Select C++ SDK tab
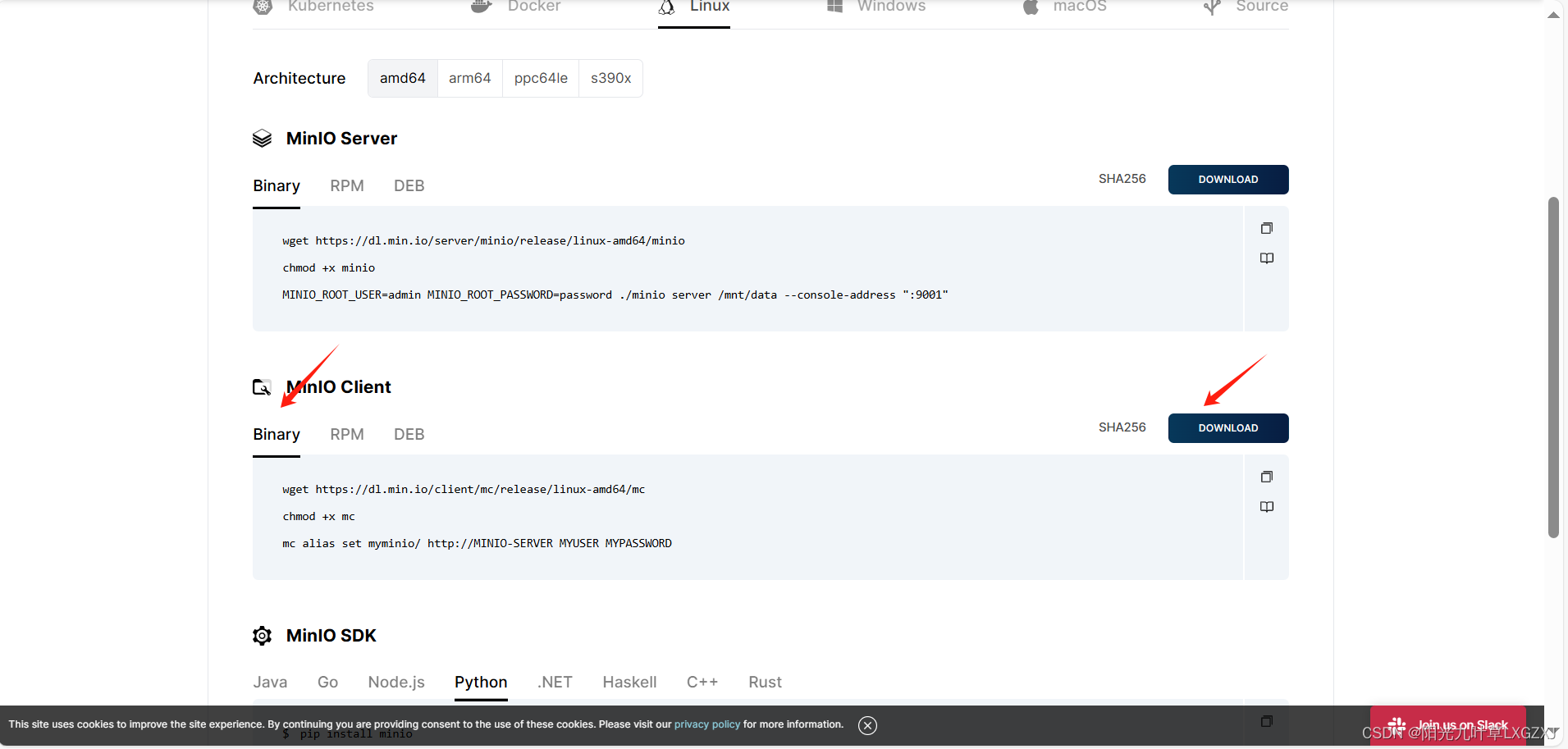 (702, 683)
